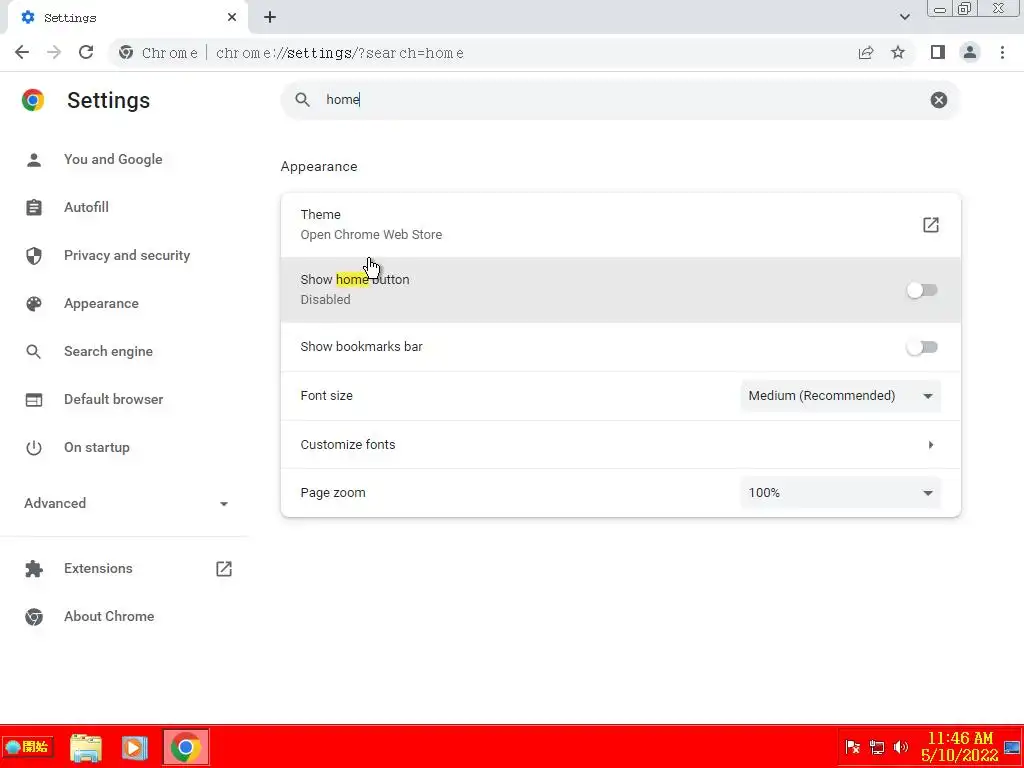Open Autofill settings section
The height and width of the screenshot is (768, 1024).
tap(86, 208)
